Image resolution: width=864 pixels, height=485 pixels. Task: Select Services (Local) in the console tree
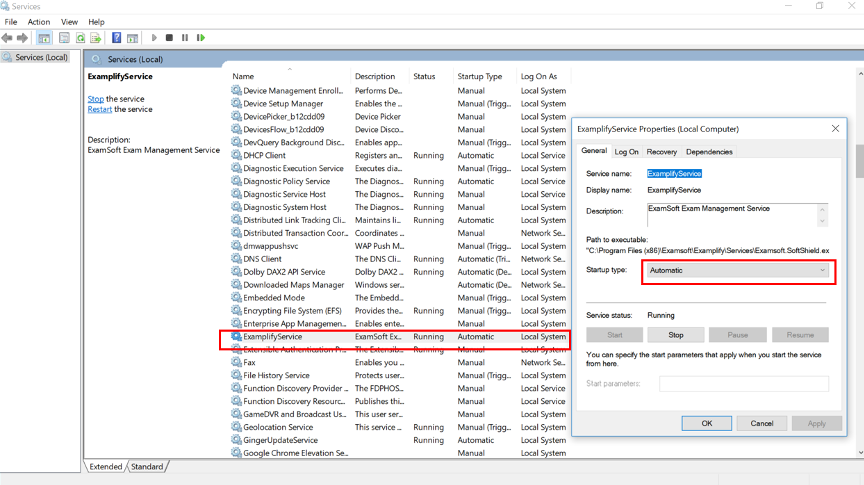point(41,57)
